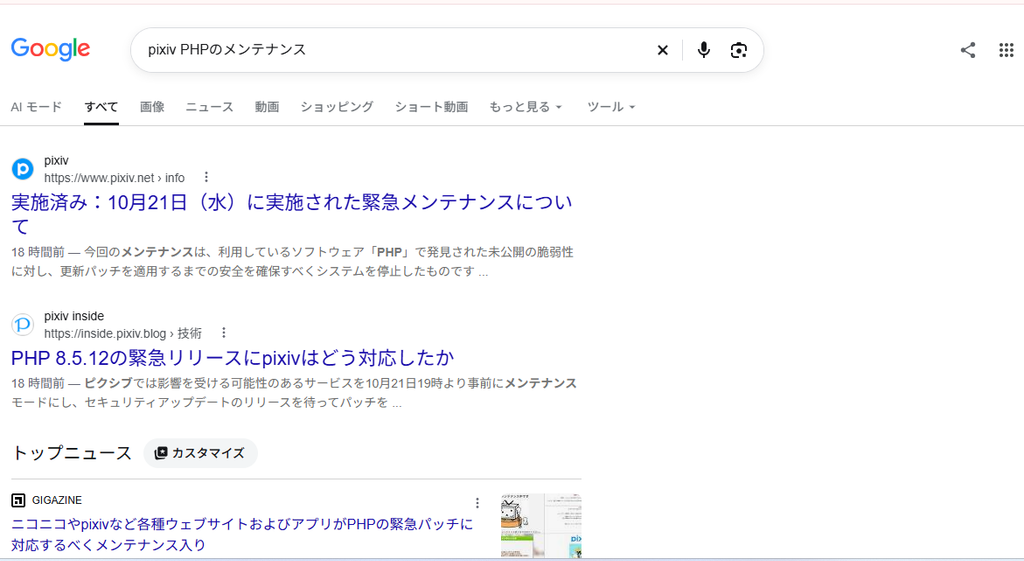This screenshot has height=561, width=1024.
Task: Start voice search with microphone icon
Action: 703,50
